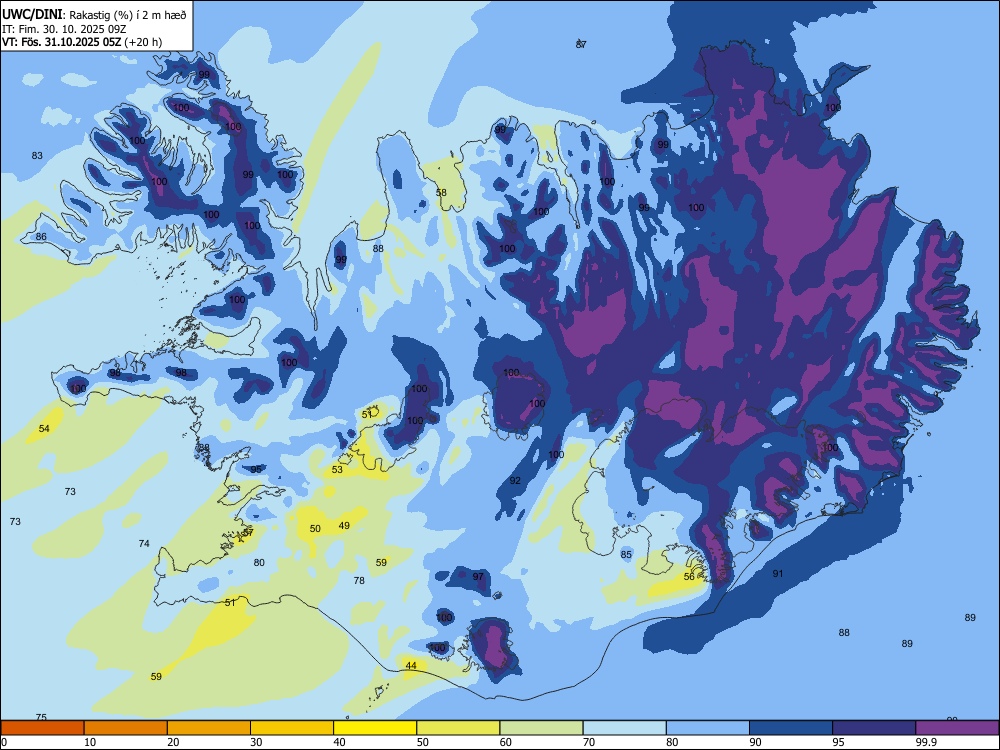This screenshot has width=1000, height=750.
Task: Click the map humidity value '87'
Action: 580,44
